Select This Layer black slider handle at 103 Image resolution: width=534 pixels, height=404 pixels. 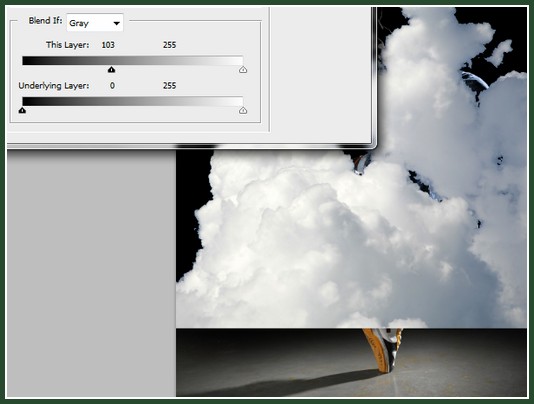click(x=111, y=70)
